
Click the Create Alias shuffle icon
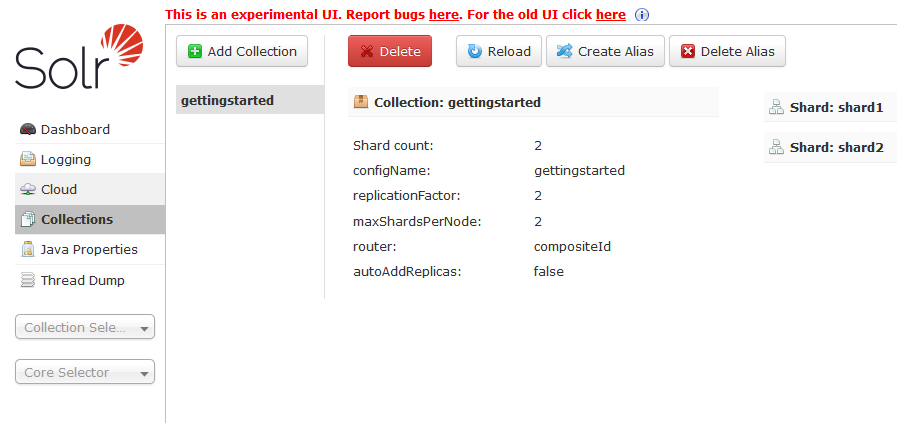coord(565,52)
